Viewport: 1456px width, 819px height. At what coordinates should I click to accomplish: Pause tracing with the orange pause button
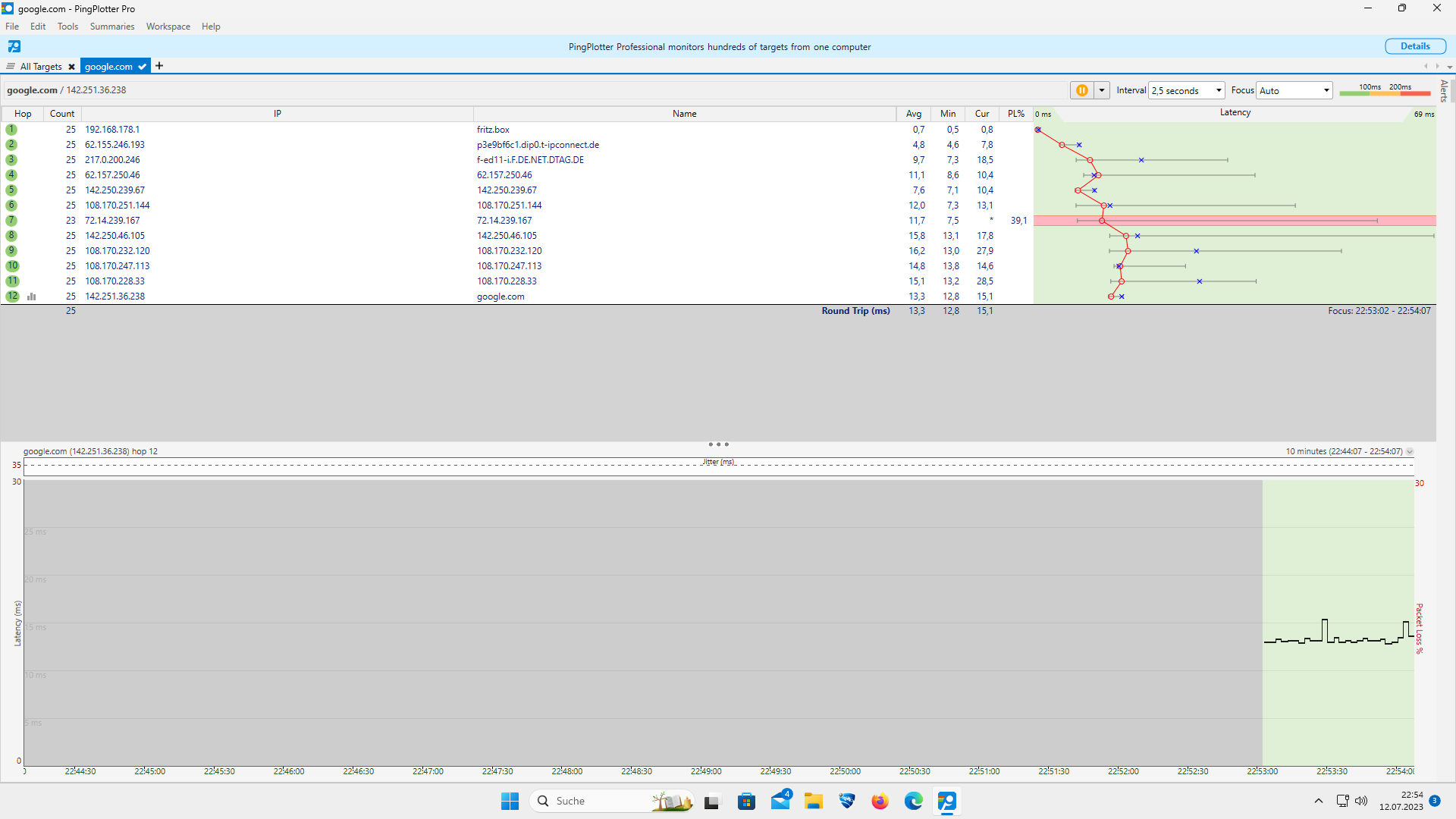coord(1083,89)
